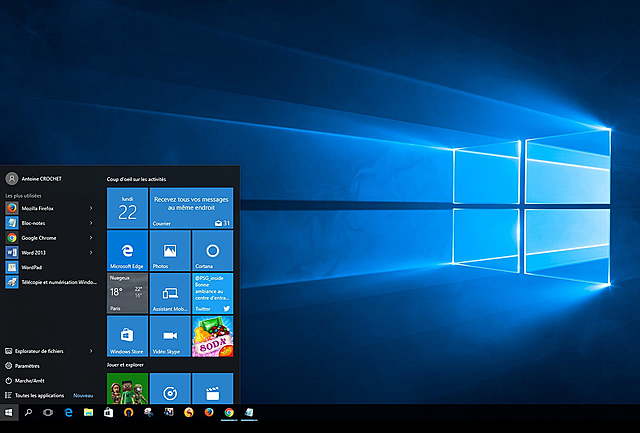Image resolution: width=640 pixels, height=433 pixels.
Task: Open the calendar tile showing lundi 22
Action: coord(127,208)
